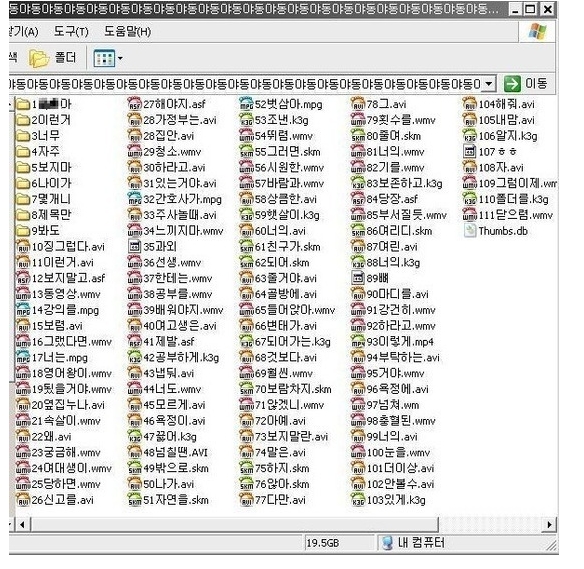Click the SKM icon of 55그러면.skm

click(x=246, y=152)
